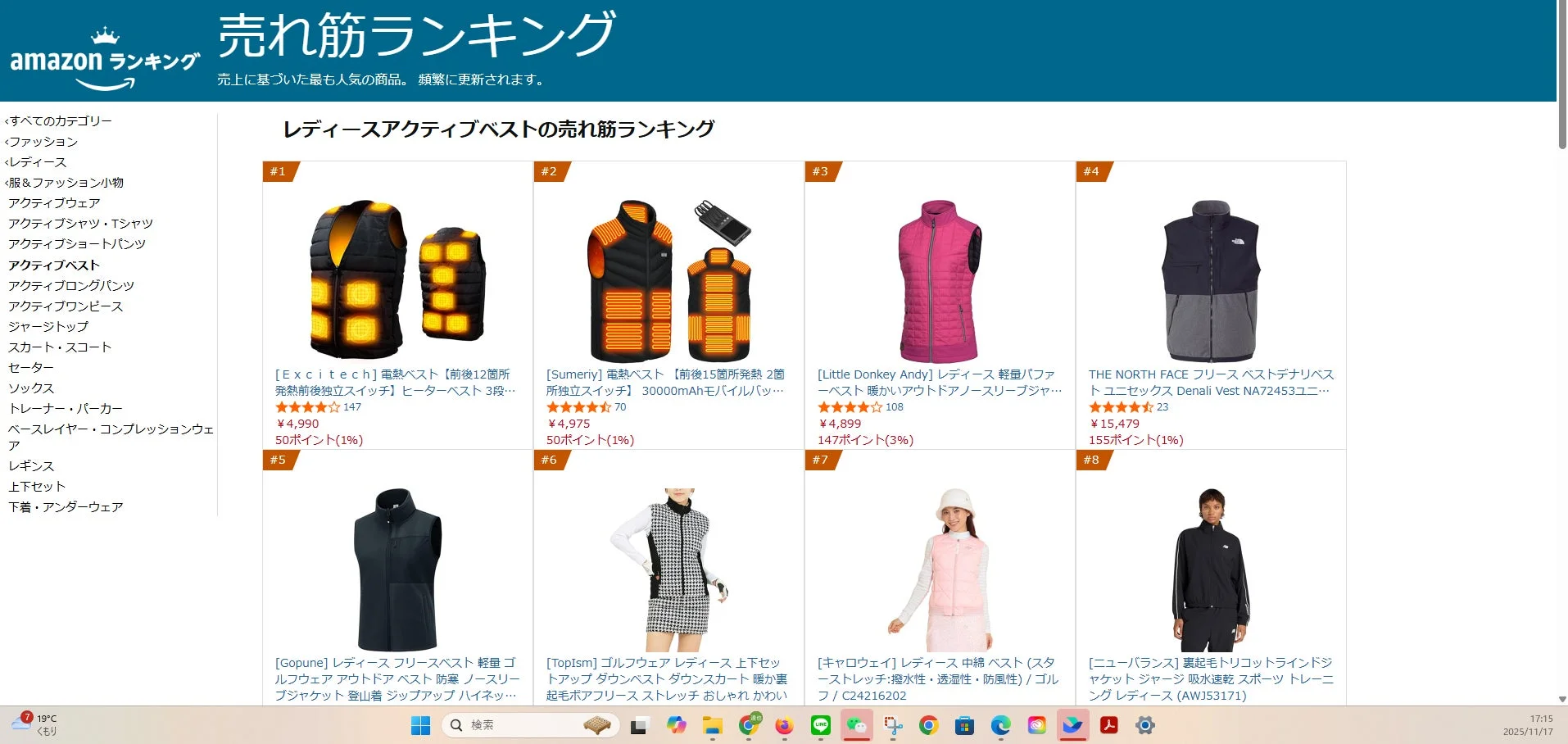Open Firefox from the taskbar
This screenshot has width=1568, height=744.
tap(782, 724)
